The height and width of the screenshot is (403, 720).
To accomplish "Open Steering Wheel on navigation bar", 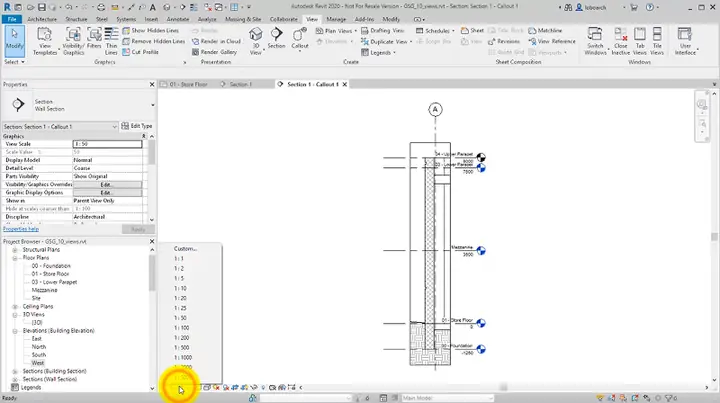I will coord(702,105).
